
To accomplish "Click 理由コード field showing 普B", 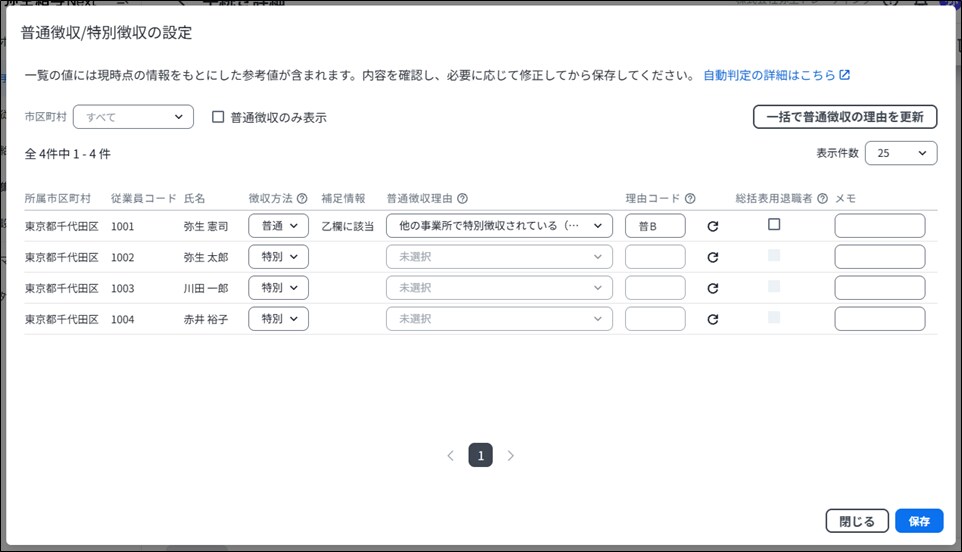I will (655, 226).
